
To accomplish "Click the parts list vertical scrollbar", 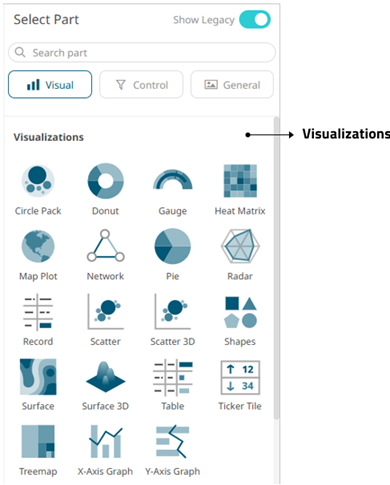I will click(276, 268).
